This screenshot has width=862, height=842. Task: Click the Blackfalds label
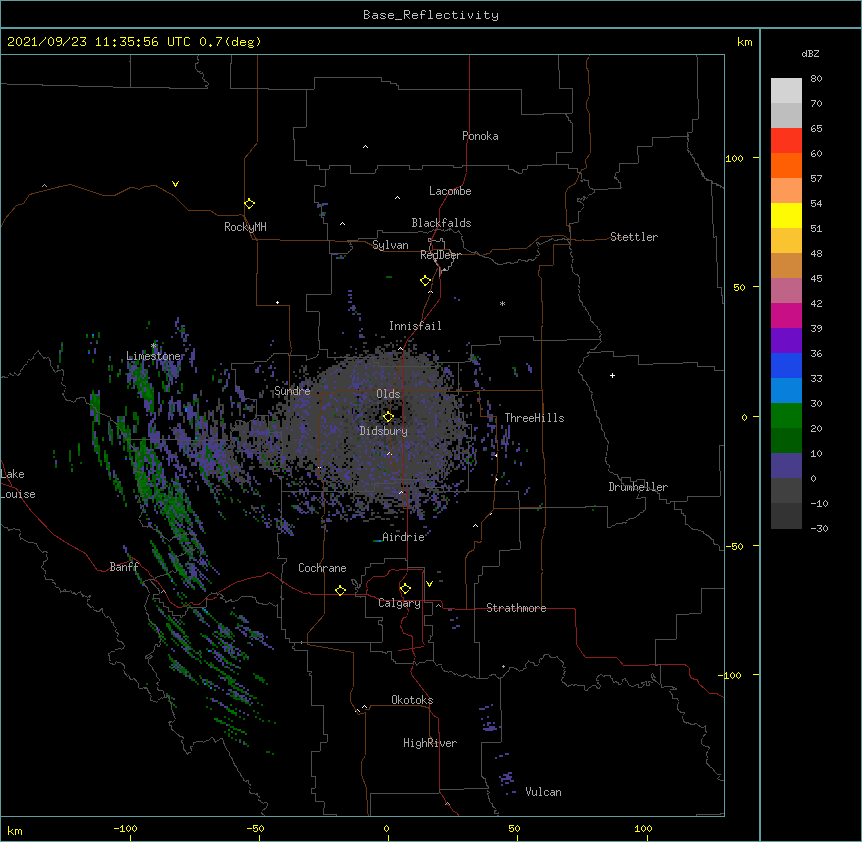tap(441, 223)
